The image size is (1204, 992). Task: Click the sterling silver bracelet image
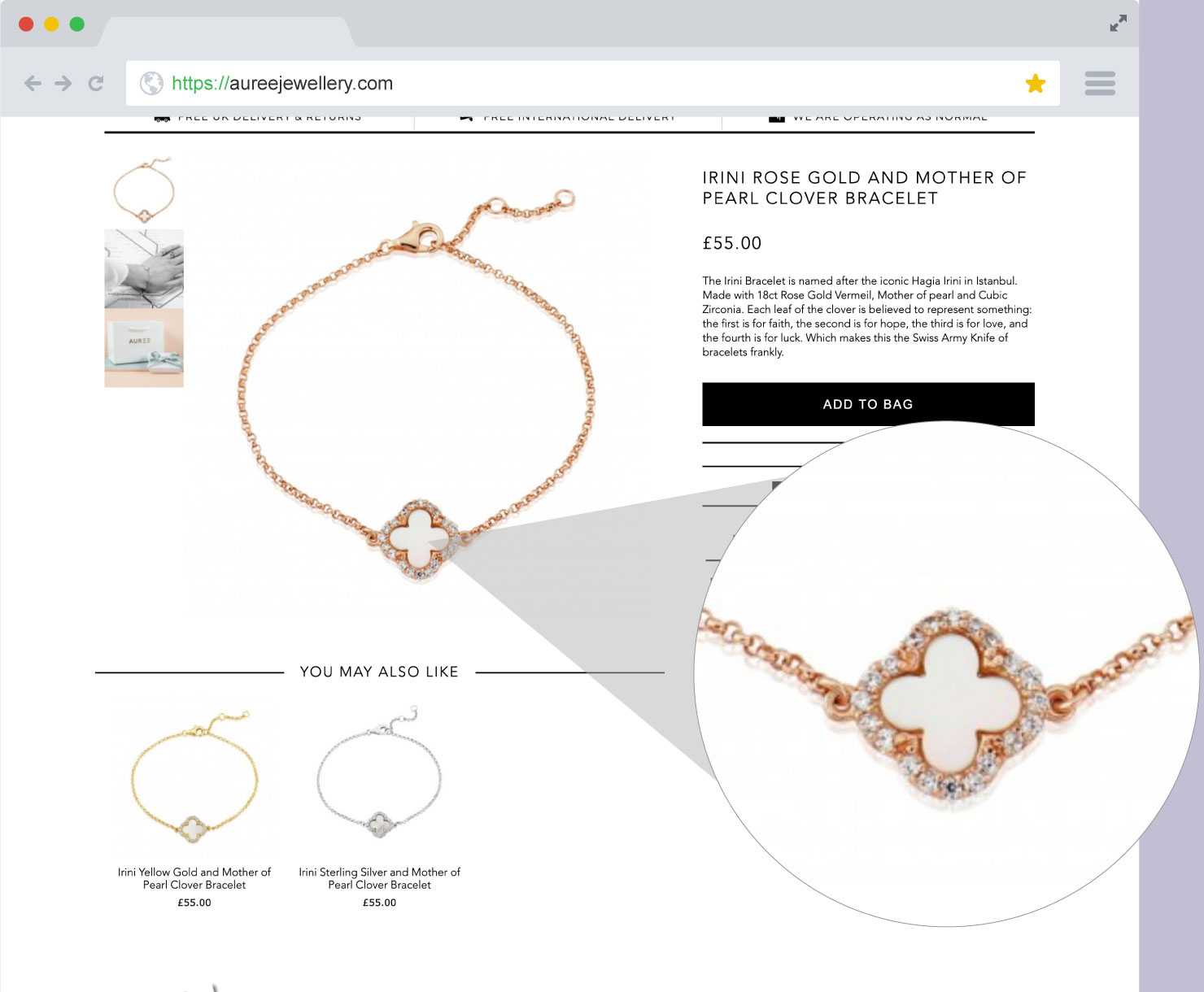[379, 778]
